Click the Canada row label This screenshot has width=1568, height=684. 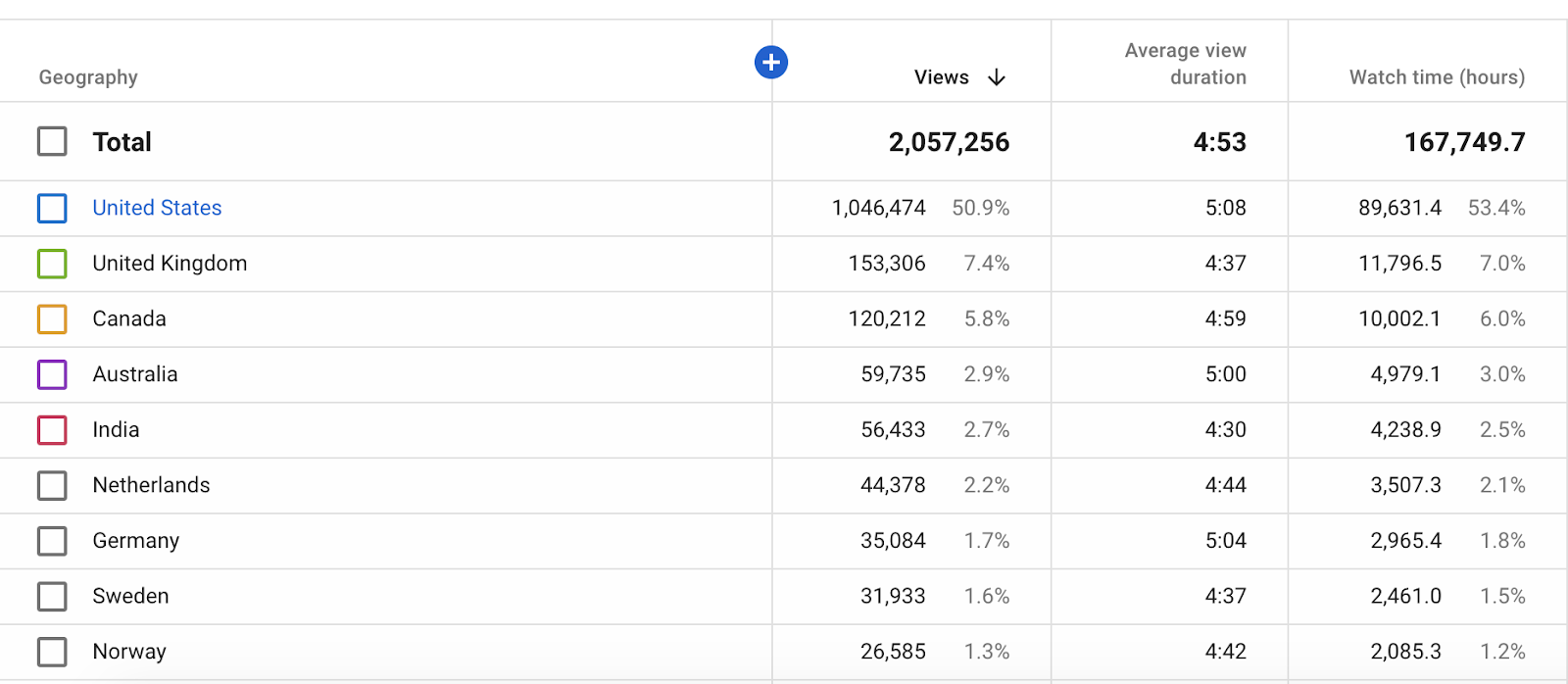pyautogui.click(x=129, y=319)
